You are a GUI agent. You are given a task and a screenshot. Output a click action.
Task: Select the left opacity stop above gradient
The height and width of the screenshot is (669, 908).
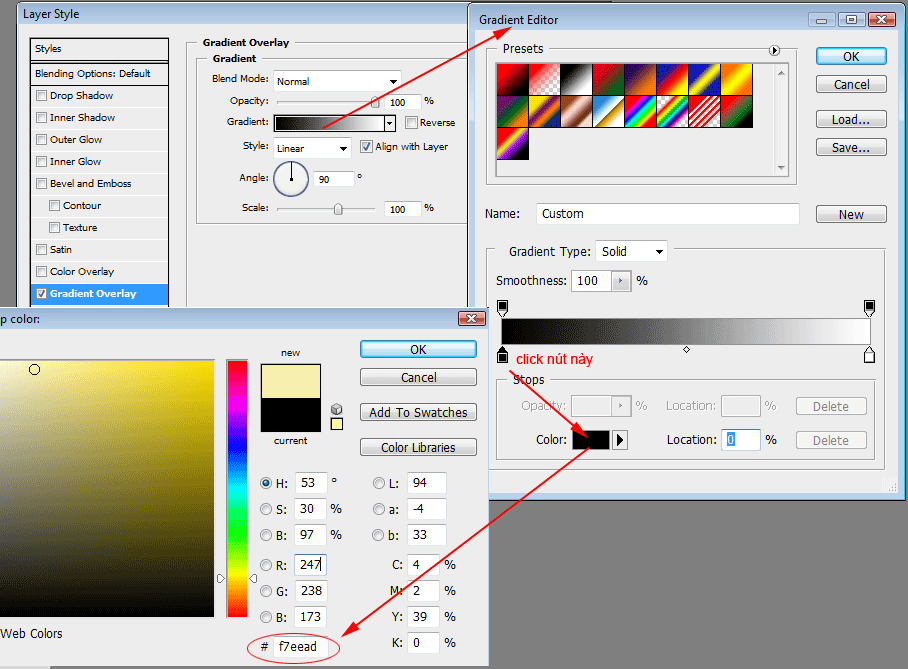503,308
